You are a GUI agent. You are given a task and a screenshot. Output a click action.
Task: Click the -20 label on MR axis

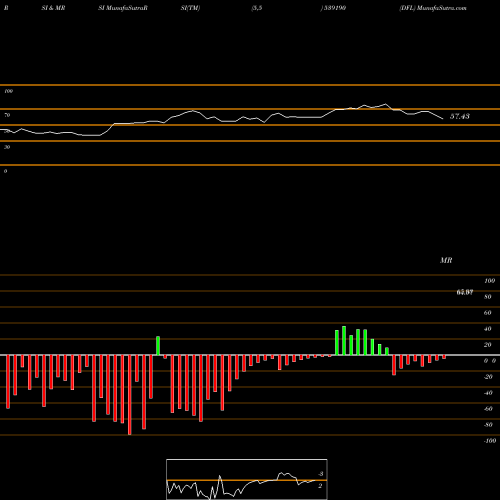point(488,377)
